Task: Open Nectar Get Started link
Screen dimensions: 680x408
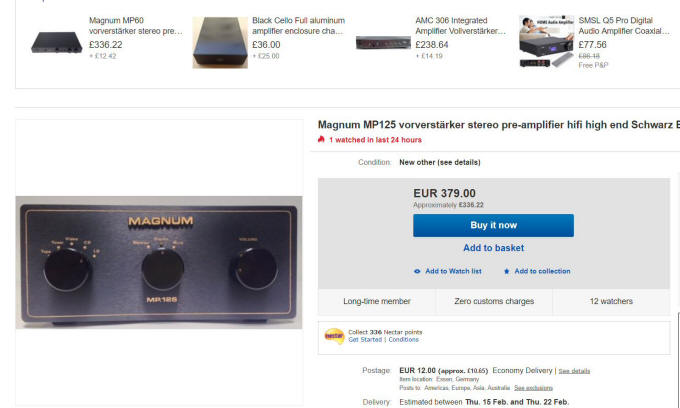Action: tap(366, 340)
